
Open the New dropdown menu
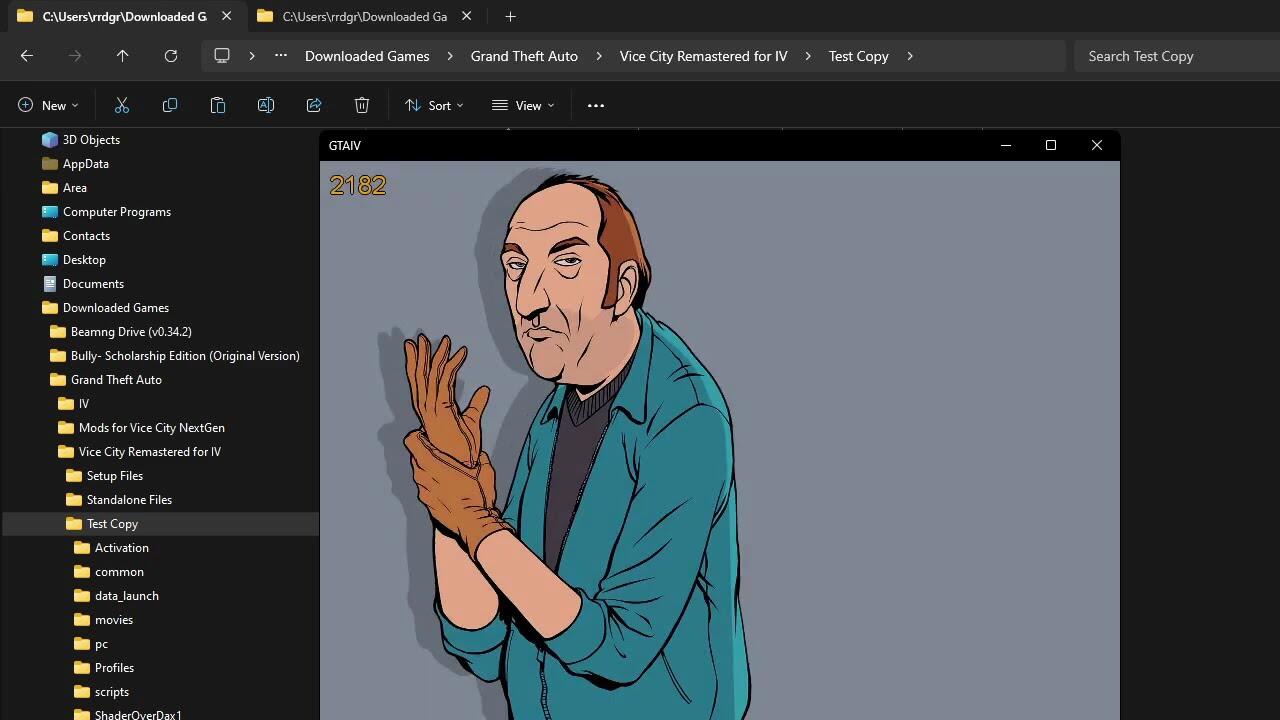point(48,105)
